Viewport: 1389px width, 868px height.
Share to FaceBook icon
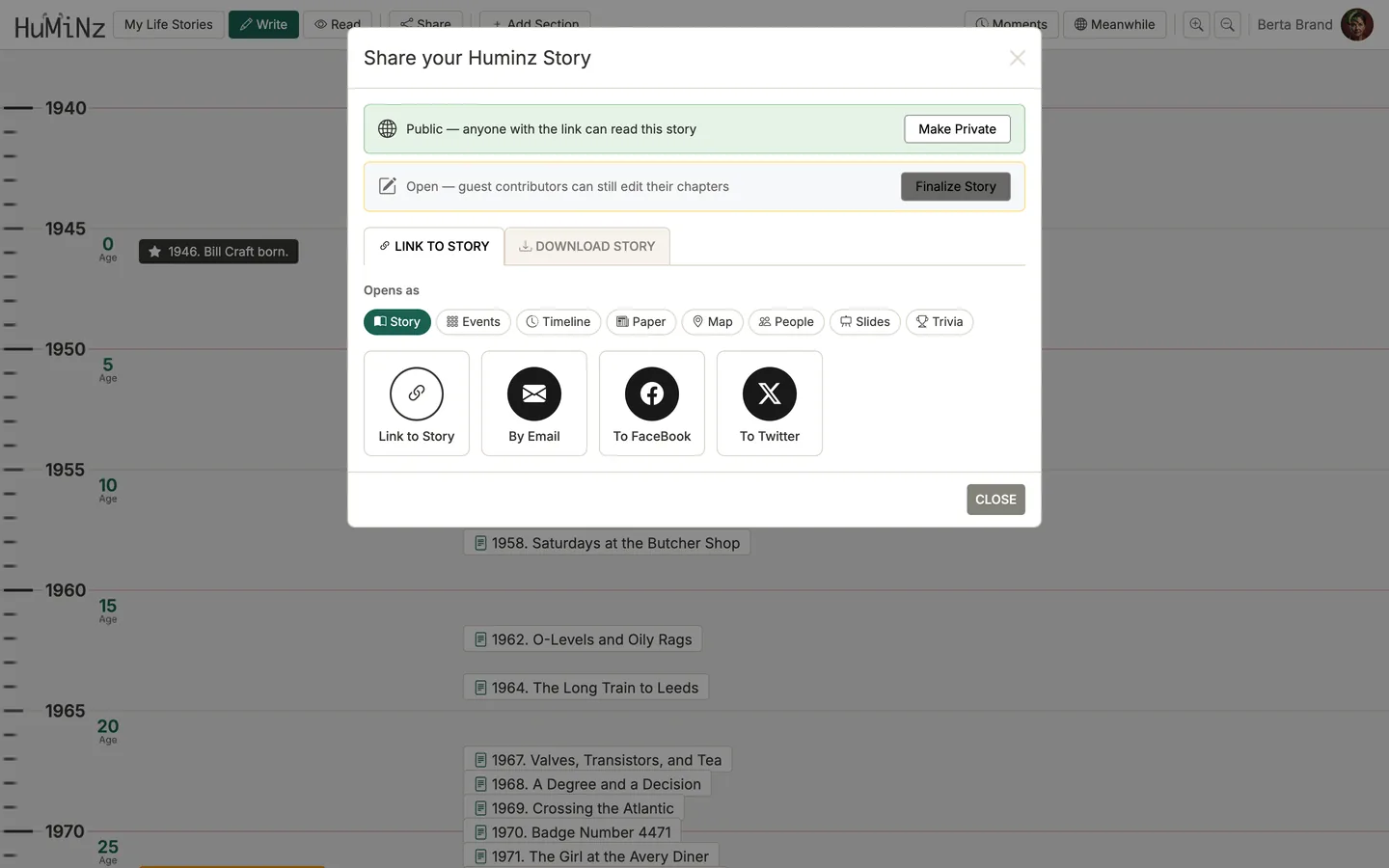tap(652, 393)
